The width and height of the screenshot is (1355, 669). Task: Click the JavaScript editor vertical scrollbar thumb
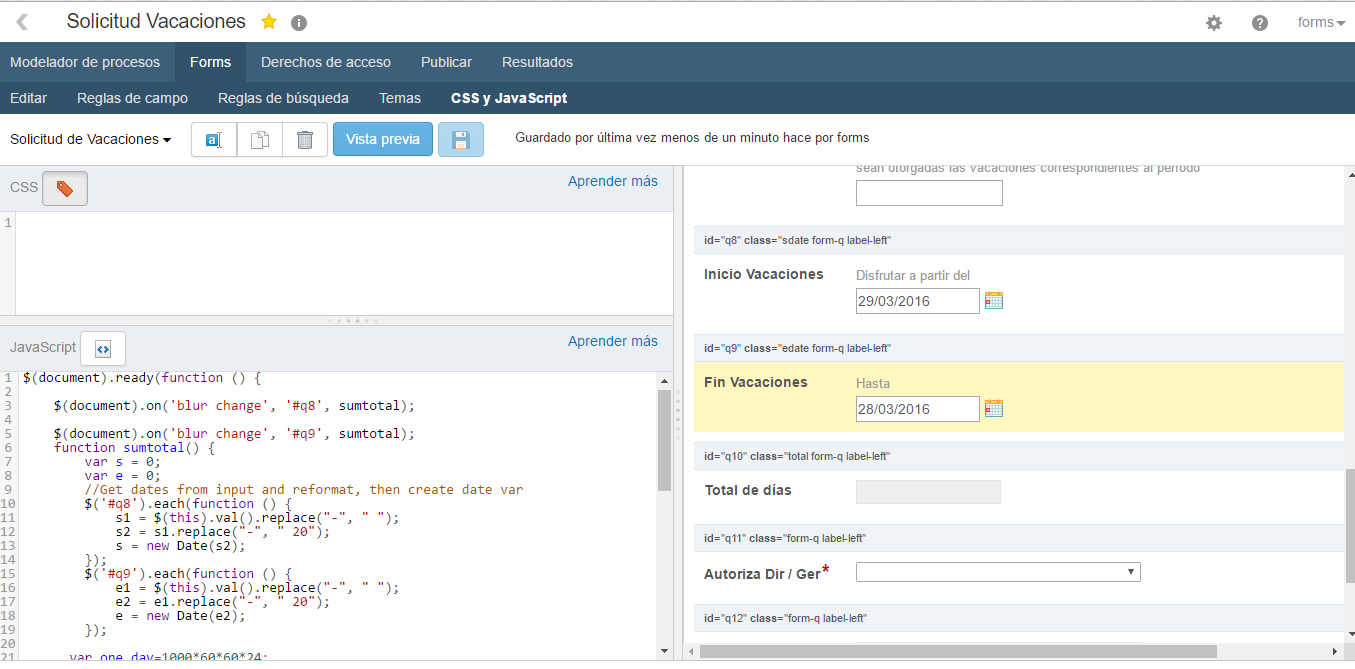point(664,440)
